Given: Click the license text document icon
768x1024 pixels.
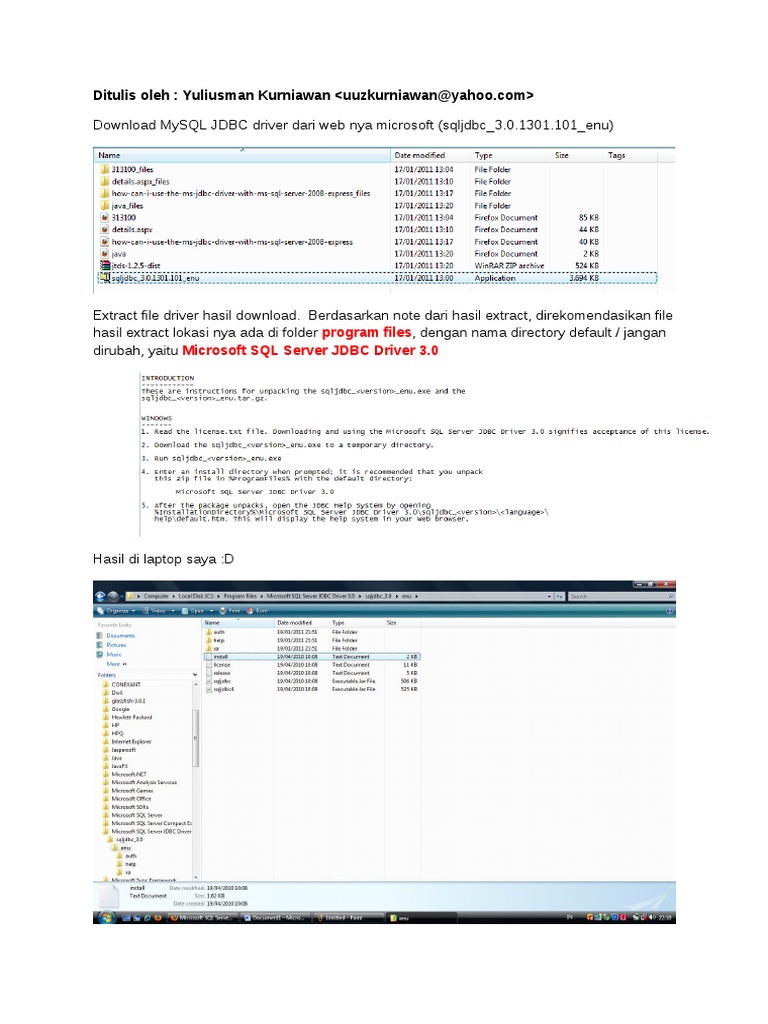Looking at the screenshot, I should (x=209, y=664).
